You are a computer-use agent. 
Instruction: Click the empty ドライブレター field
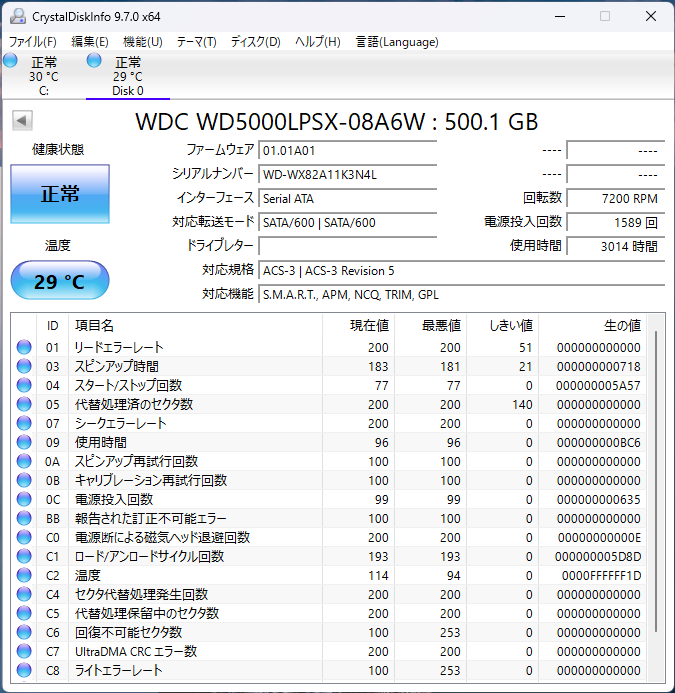point(347,246)
